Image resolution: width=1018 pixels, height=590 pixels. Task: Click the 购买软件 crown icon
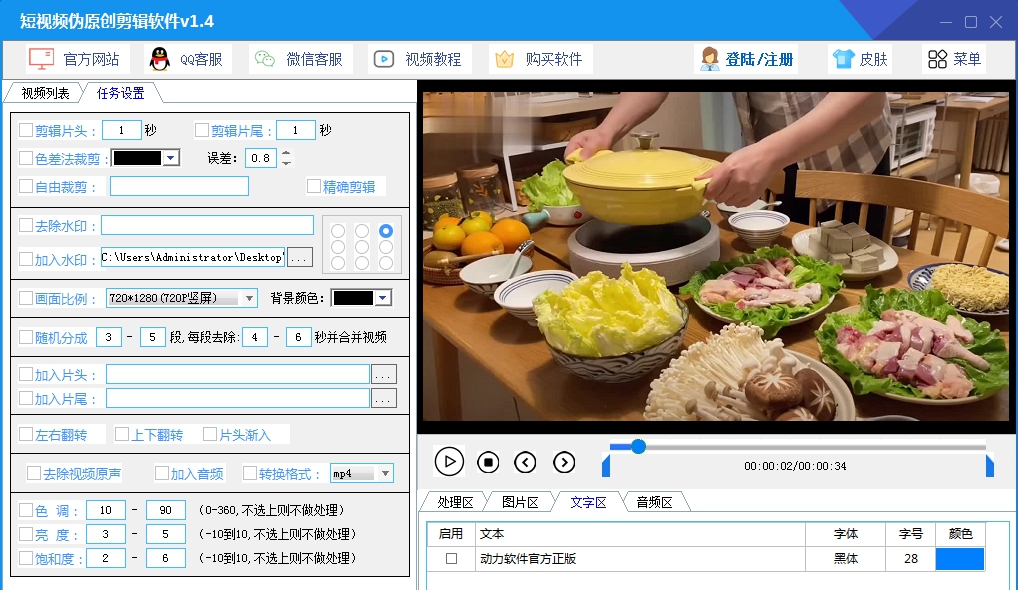pyautogui.click(x=505, y=59)
